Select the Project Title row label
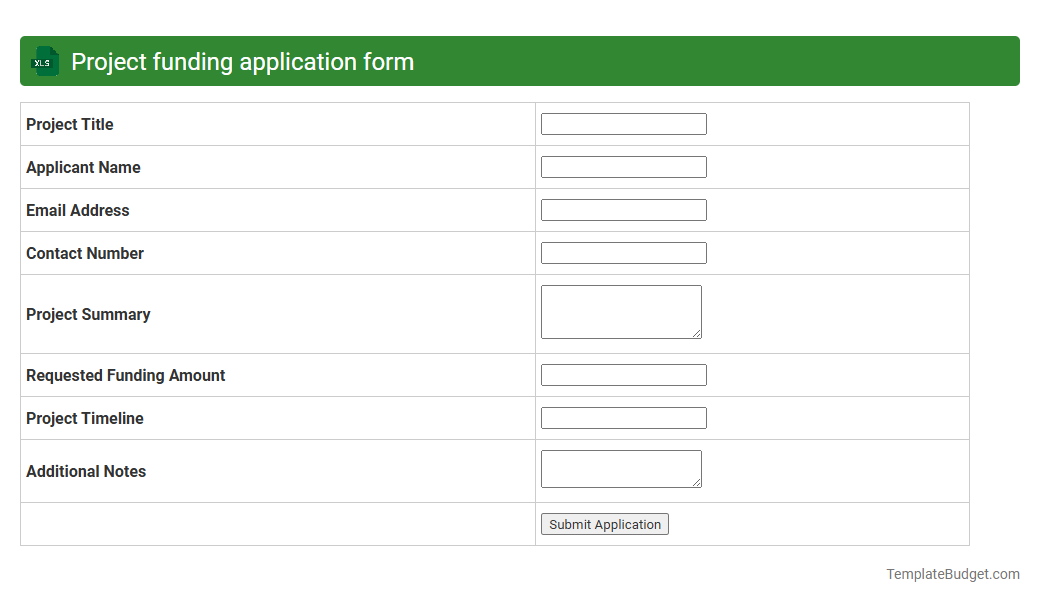 click(x=69, y=124)
